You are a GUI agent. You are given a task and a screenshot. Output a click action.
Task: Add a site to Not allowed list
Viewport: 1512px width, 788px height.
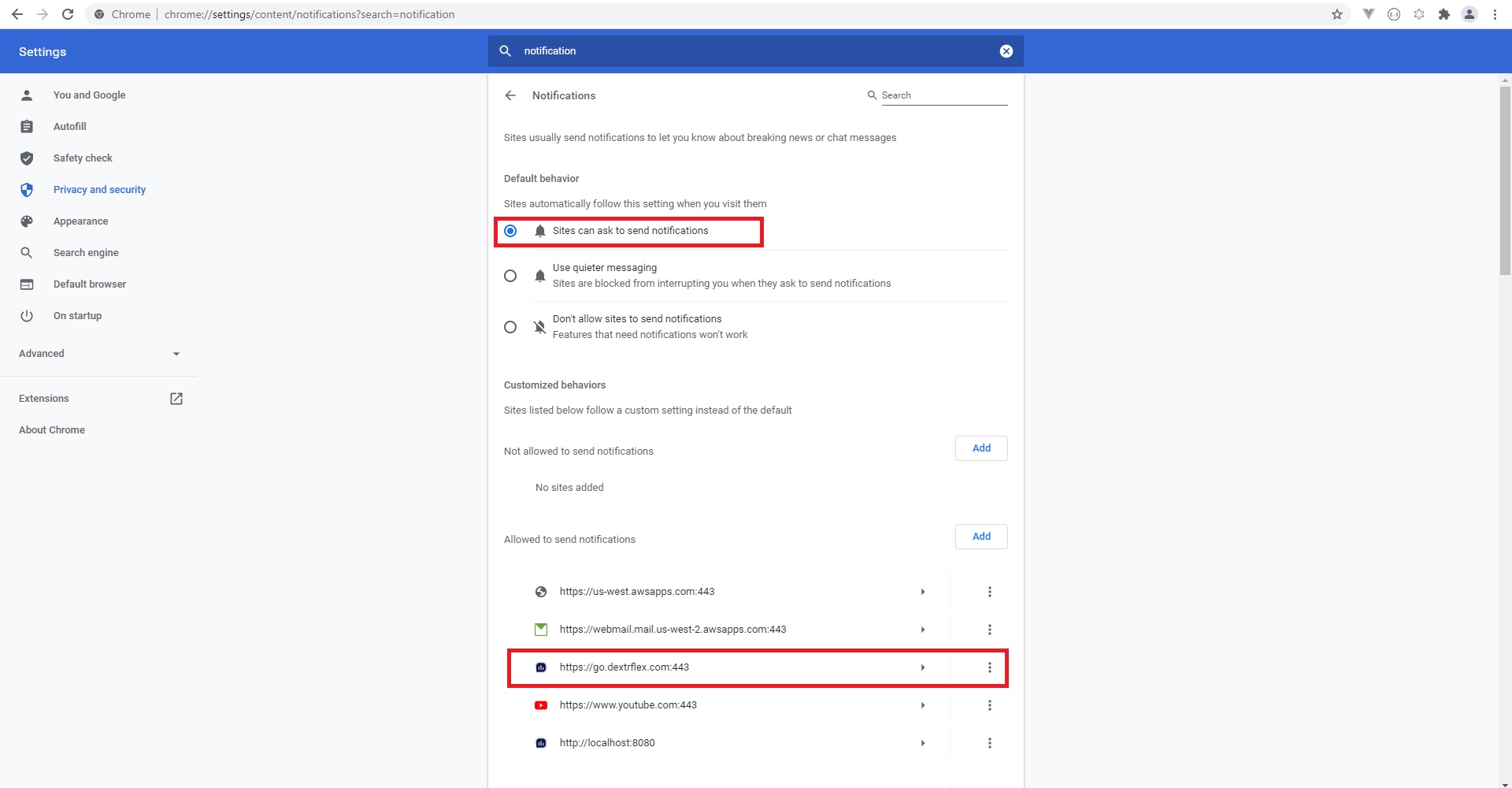(981, 448)
